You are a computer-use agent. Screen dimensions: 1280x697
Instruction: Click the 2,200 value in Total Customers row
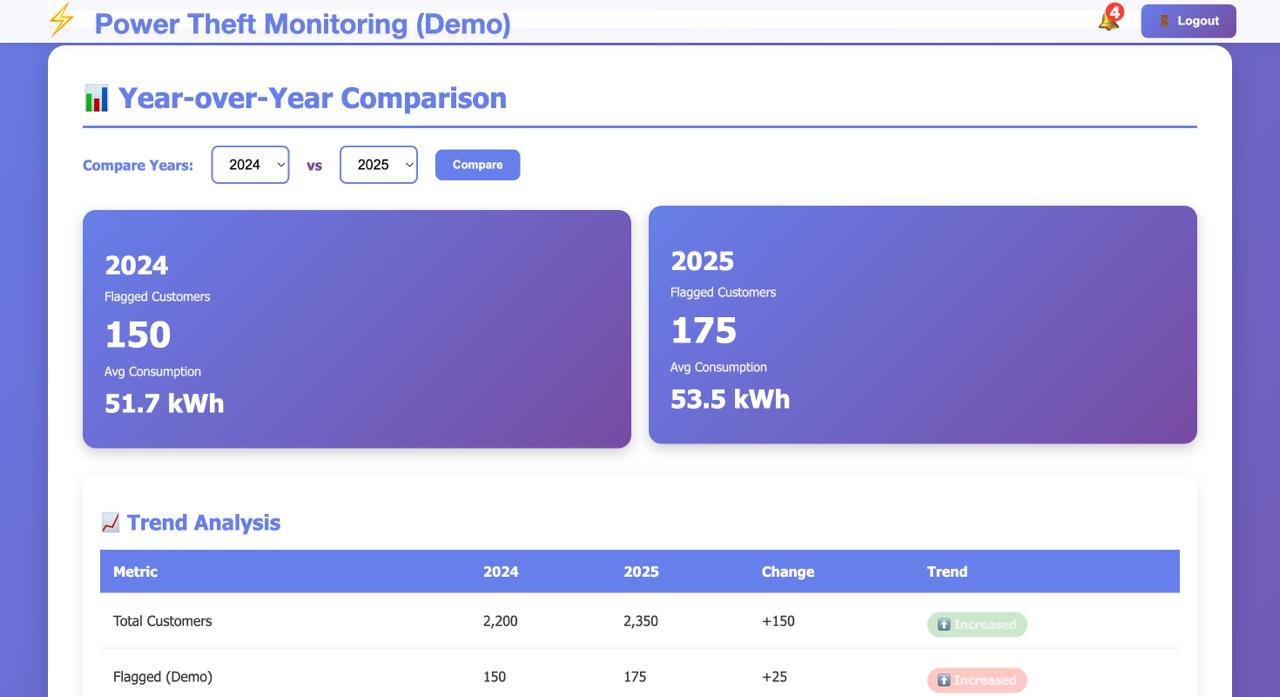tap(500, 621)
